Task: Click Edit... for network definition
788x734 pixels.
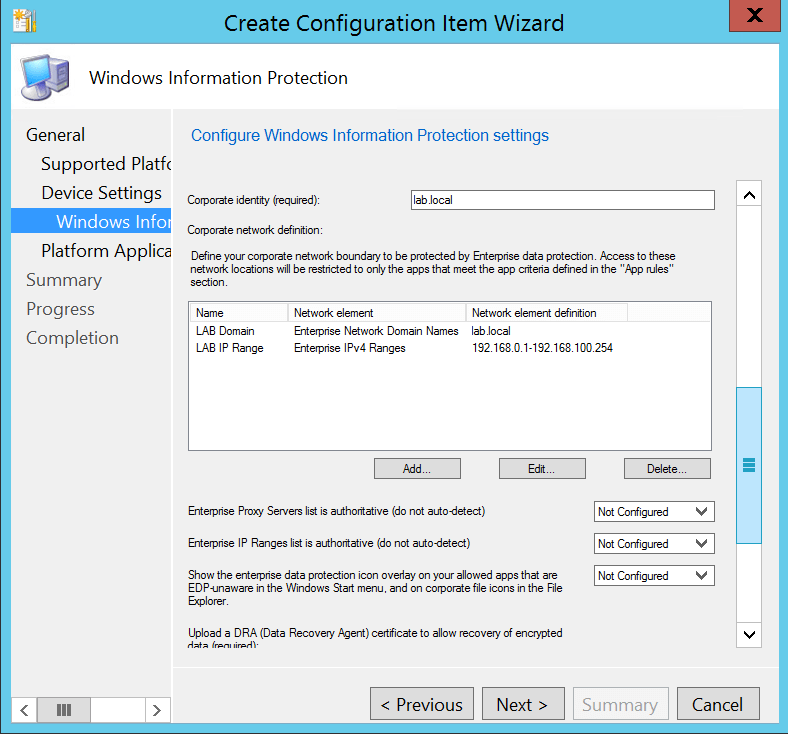Action: 542,469
